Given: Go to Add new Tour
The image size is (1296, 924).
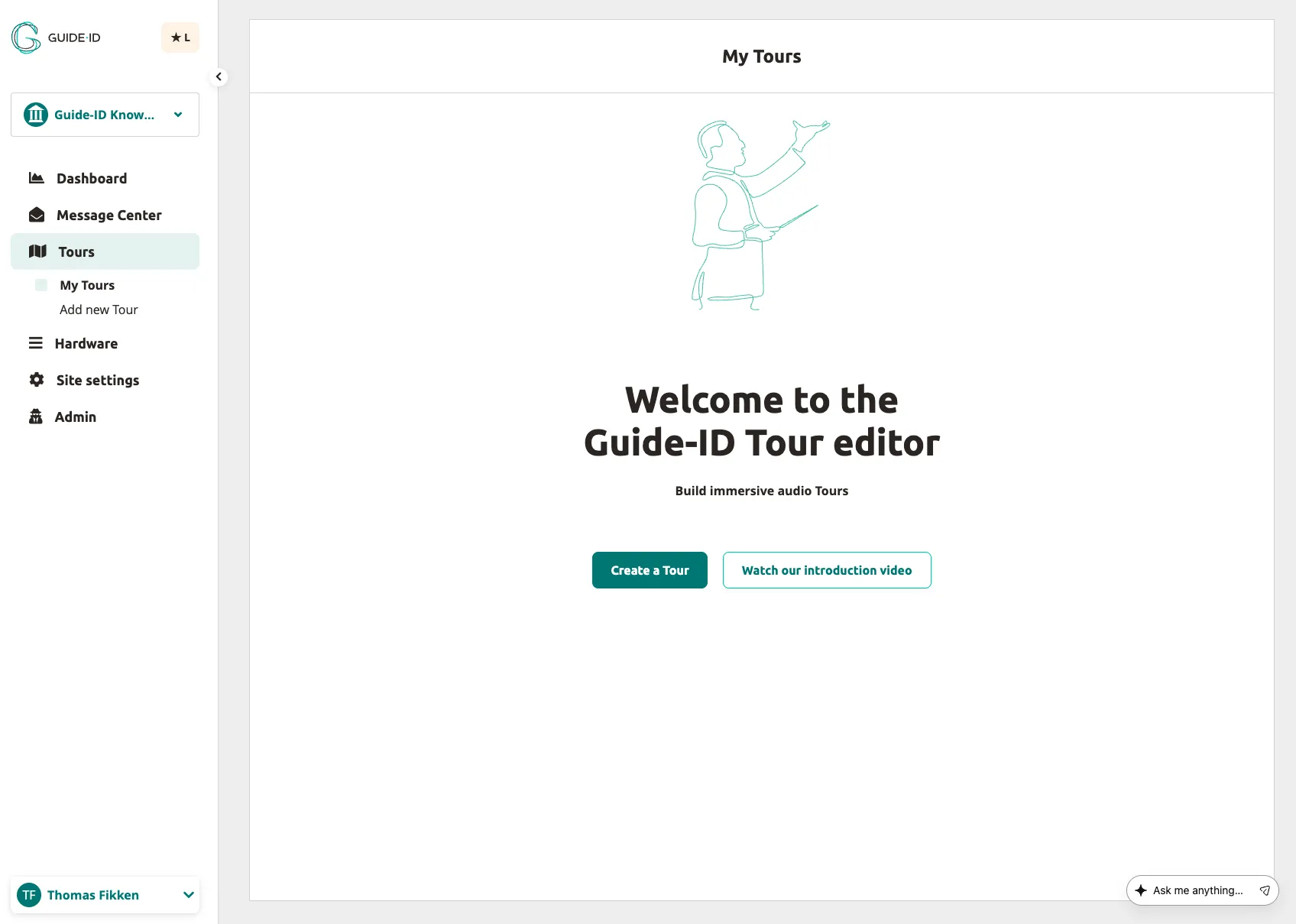Looking at the screenshot, I should tap(99, 310).
